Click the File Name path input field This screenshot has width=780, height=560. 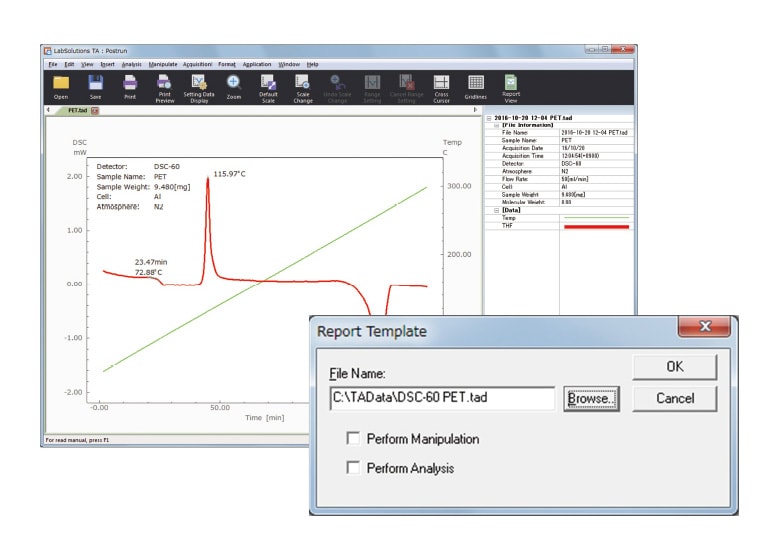pos(441,399)
